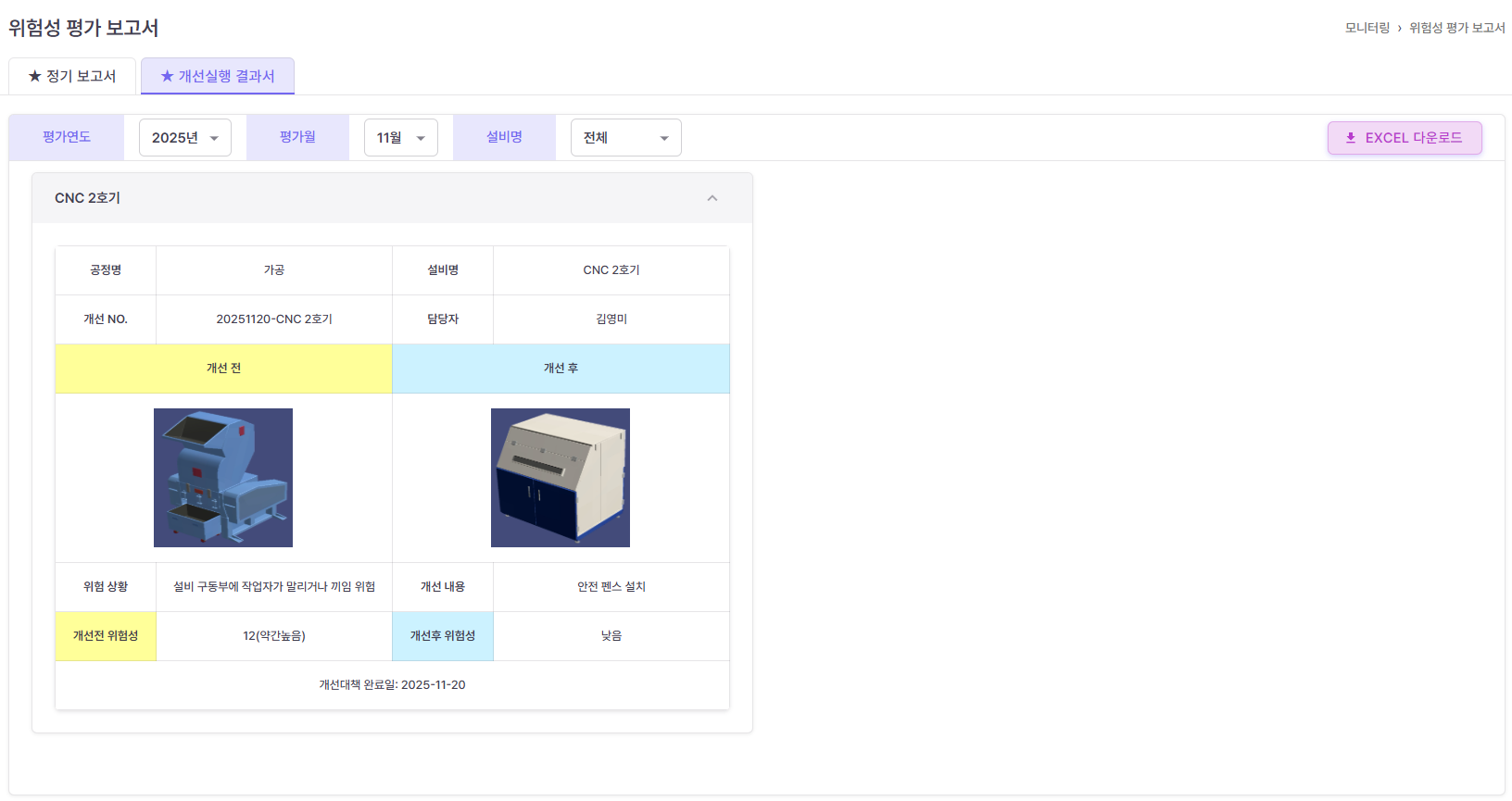Collapse the CNC 2호기 panel chevron
The height and width of the screenshot is (801, 1512).
(x=712, y=198)
